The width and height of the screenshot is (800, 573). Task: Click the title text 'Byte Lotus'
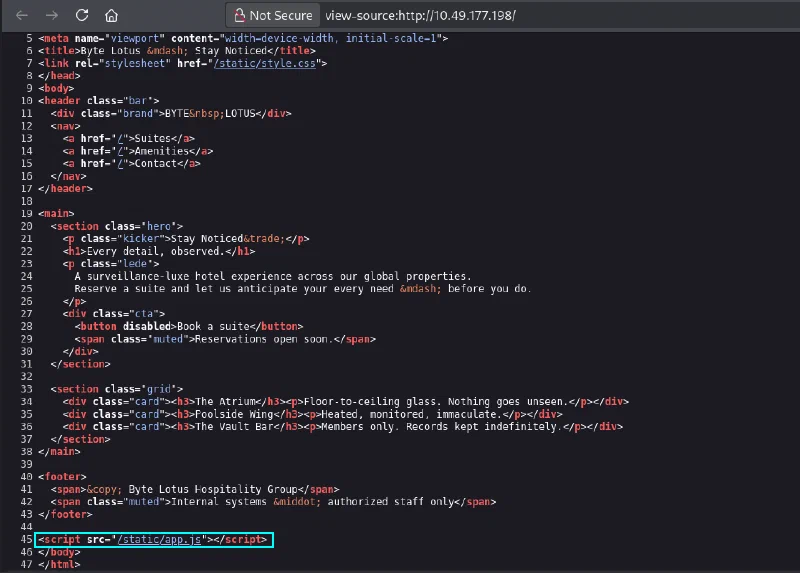tap(111, 51)
